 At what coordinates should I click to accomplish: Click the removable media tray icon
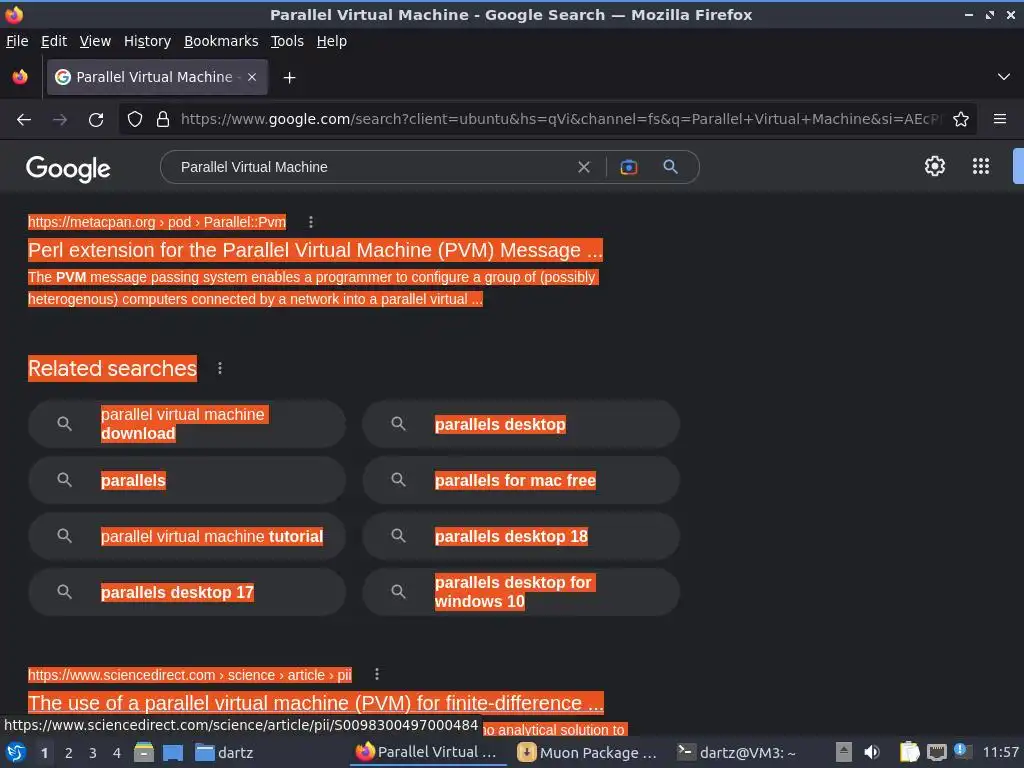[x=844, y=752]
